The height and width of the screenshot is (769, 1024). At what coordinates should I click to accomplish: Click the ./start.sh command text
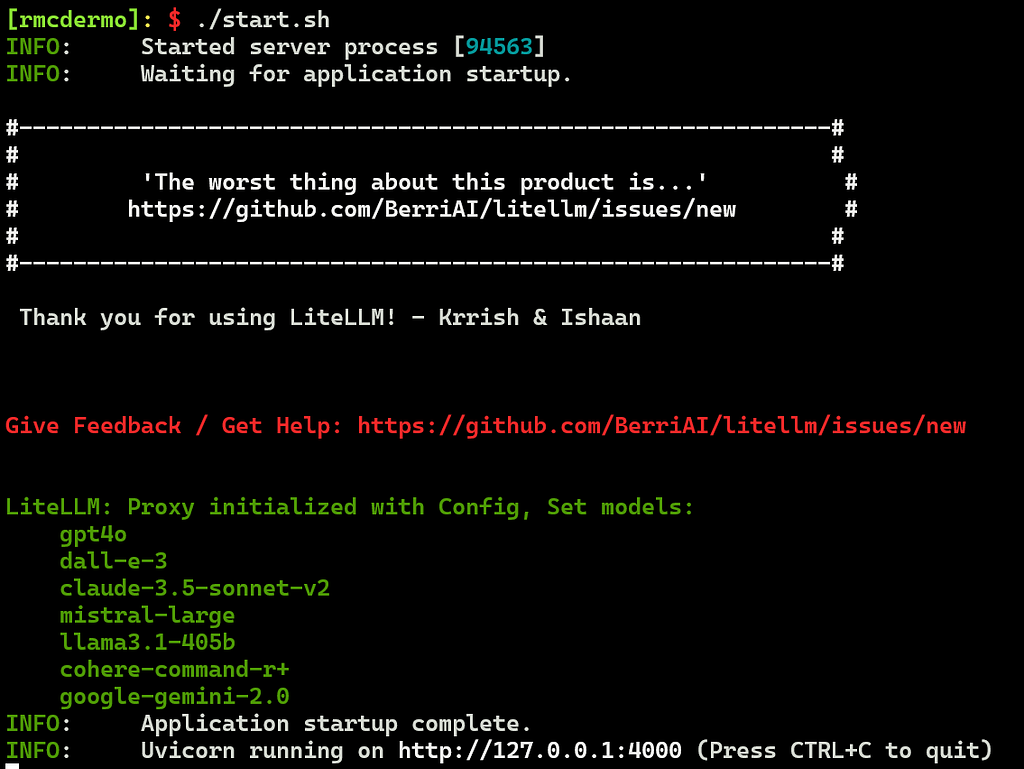pos(263,20)
